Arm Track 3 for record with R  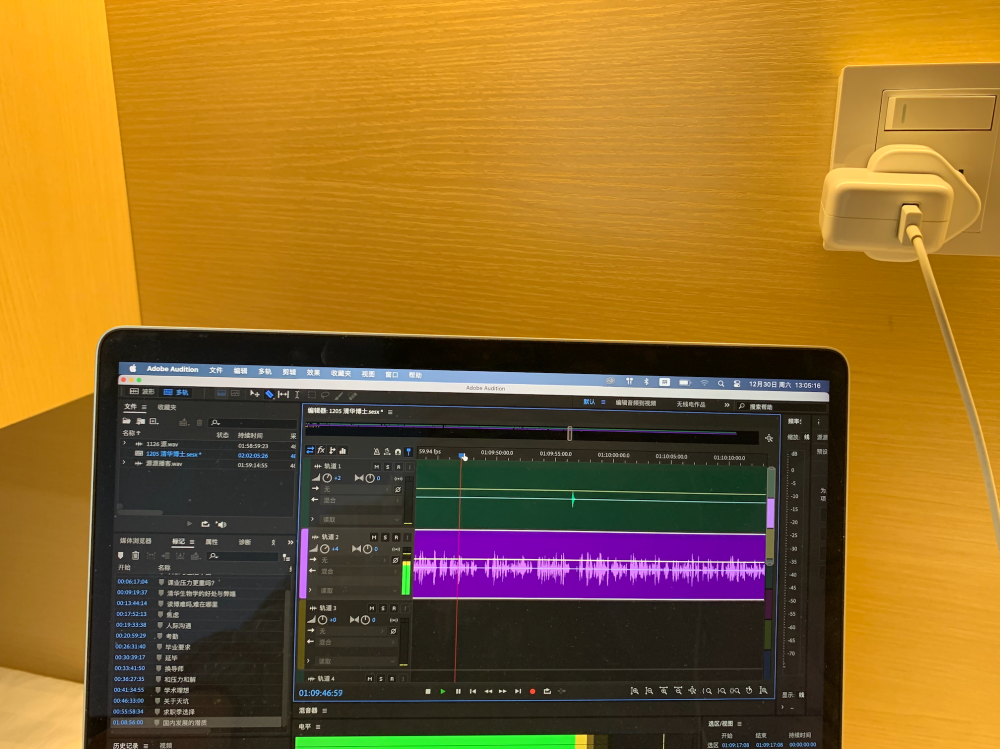tap(394, 608)
